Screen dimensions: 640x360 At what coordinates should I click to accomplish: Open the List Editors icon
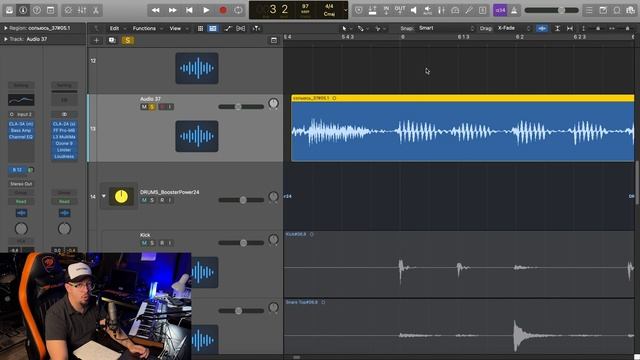(589, 10)
